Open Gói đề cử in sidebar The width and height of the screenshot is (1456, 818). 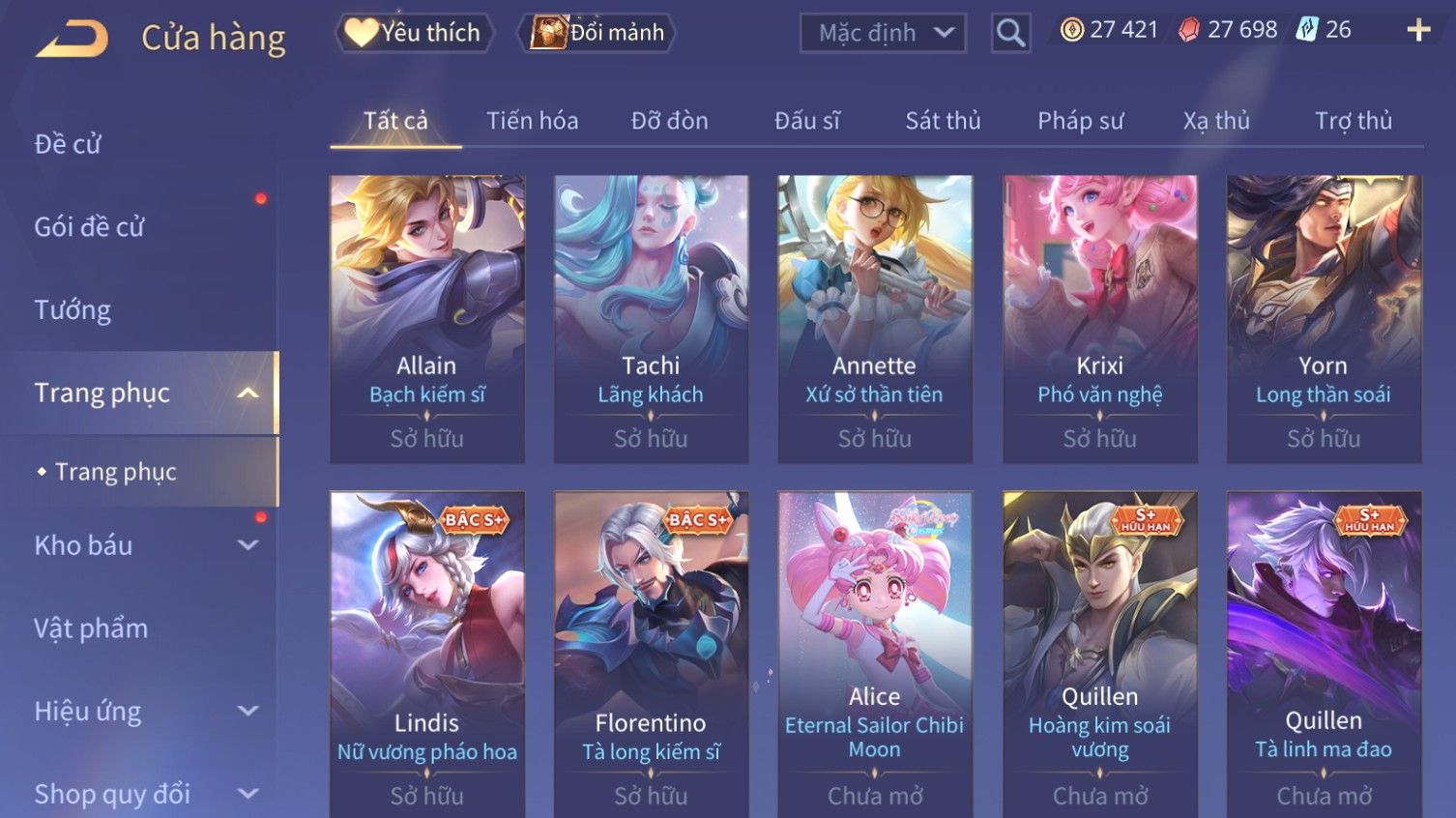(x=89, y=227)
